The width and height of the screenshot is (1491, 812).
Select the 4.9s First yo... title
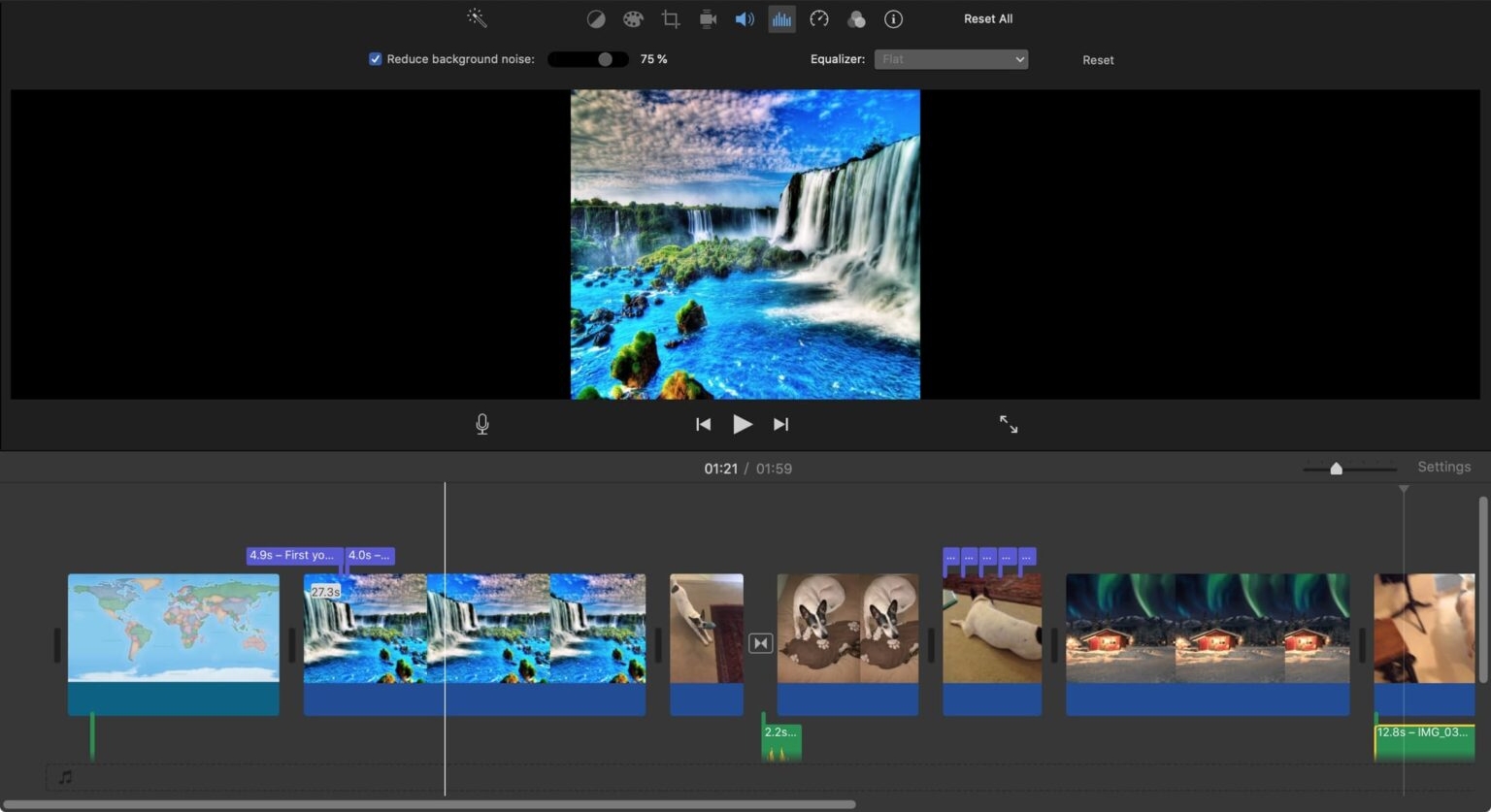coord(294,555)
